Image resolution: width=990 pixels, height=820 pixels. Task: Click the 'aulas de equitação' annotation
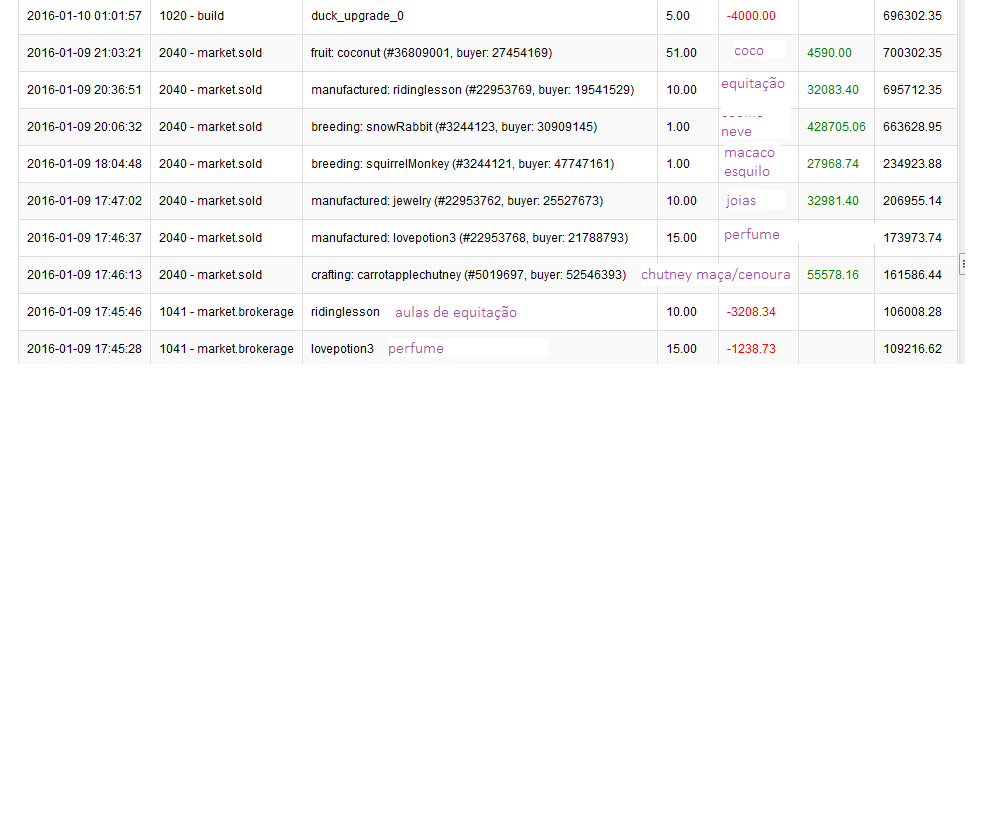pos(456,313)
